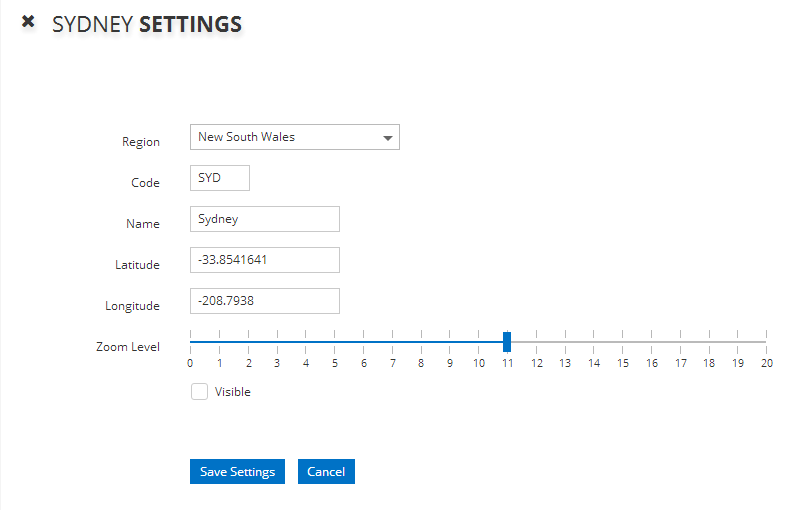Set Zoom Level to 20

tap(766, 342)
